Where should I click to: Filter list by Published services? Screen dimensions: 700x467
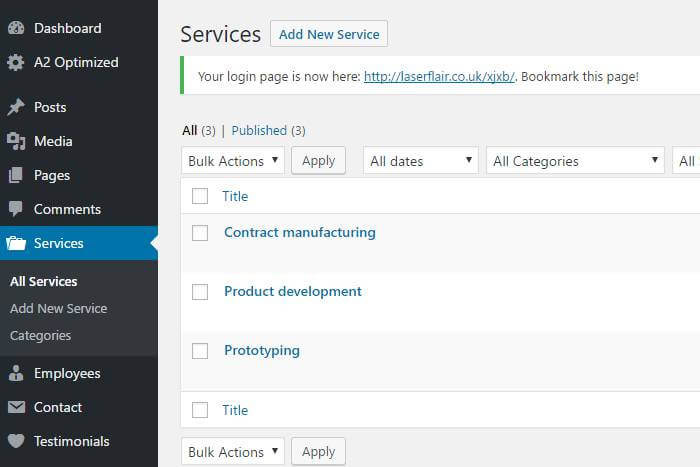(x=259, y=130)
